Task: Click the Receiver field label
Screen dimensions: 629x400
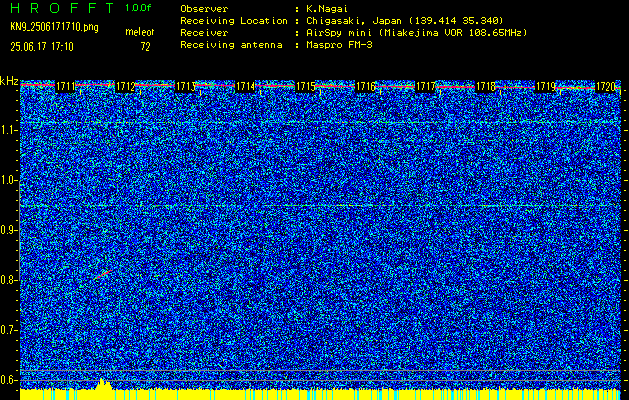Action: [204, 33]
